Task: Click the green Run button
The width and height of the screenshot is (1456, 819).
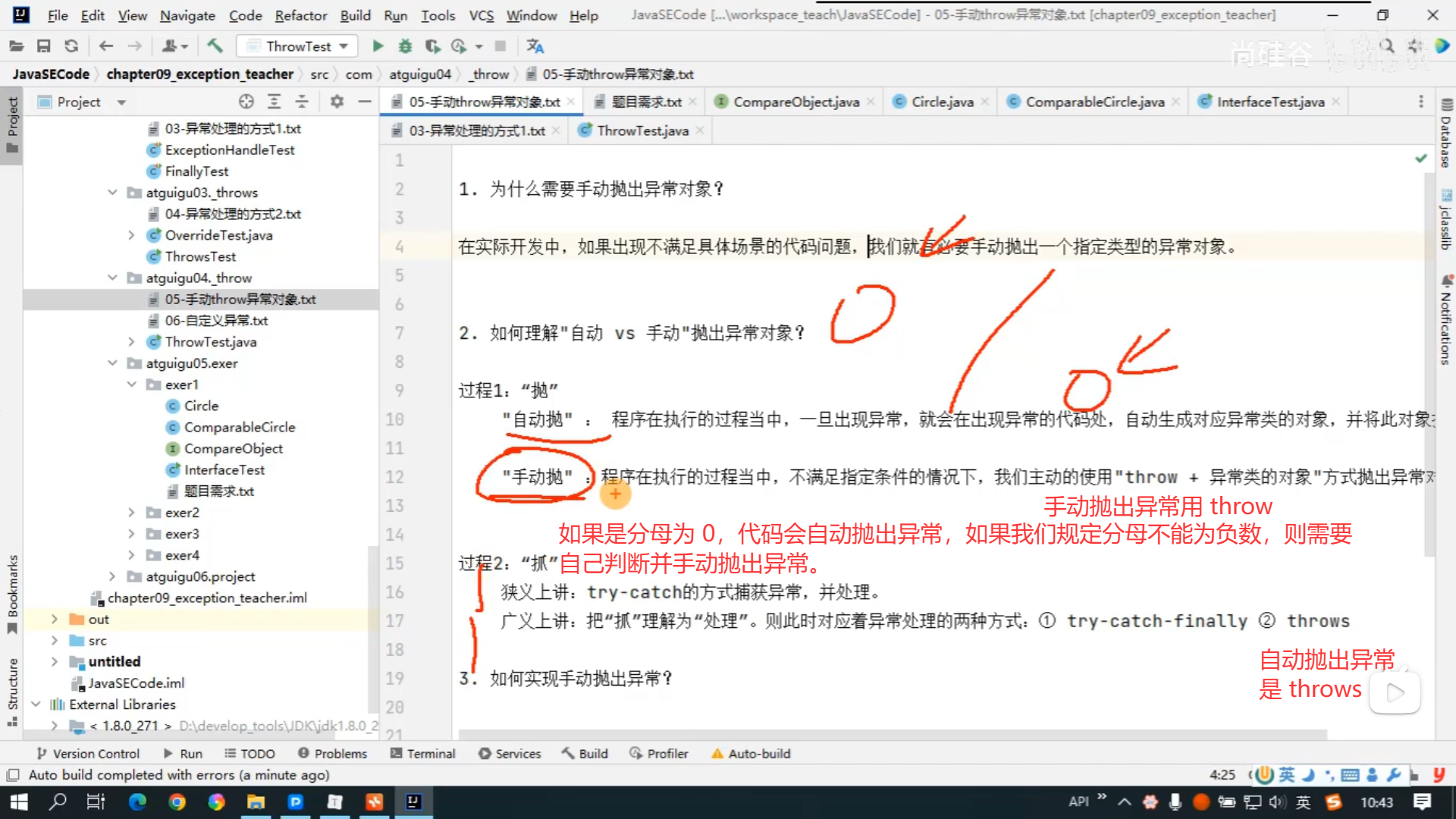Action: click(378, 46)
